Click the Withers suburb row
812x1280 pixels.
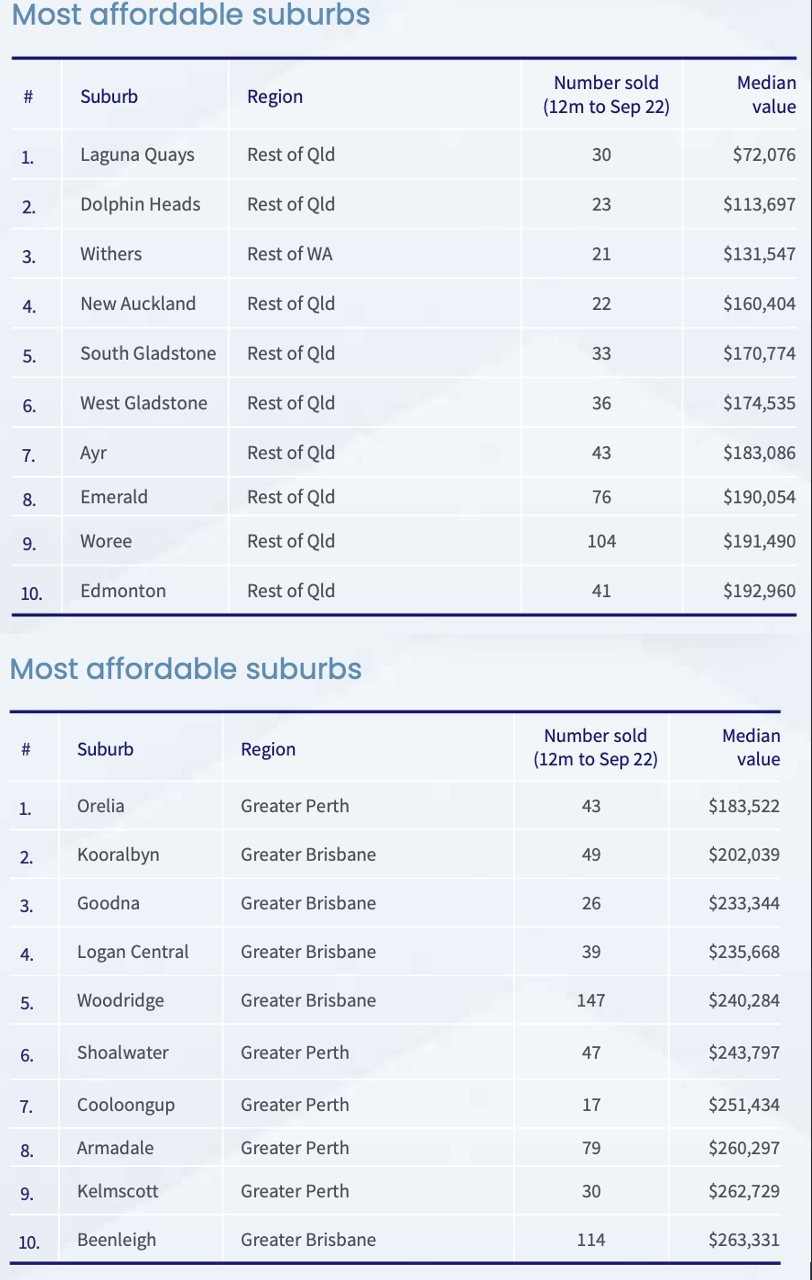pyautogui.click(x=111, y=254)
